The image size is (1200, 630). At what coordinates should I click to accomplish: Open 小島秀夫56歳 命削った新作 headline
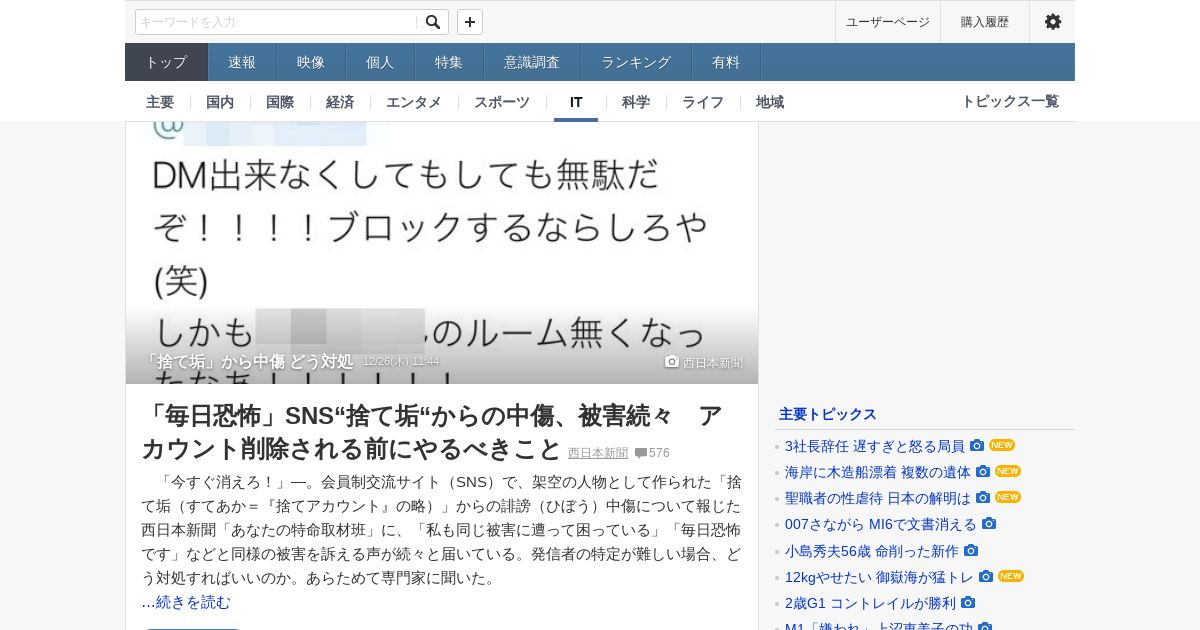point(872,551)
